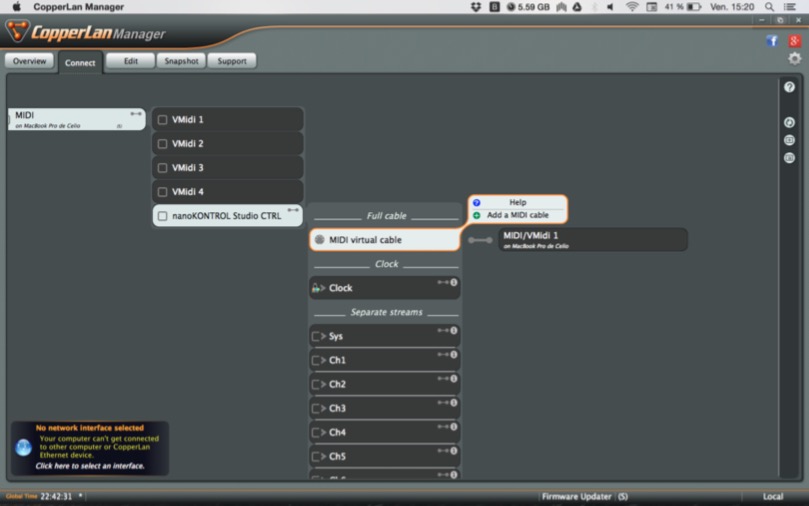
Task: Open help via question mark sidebar icon
Action: click(789, 87)
